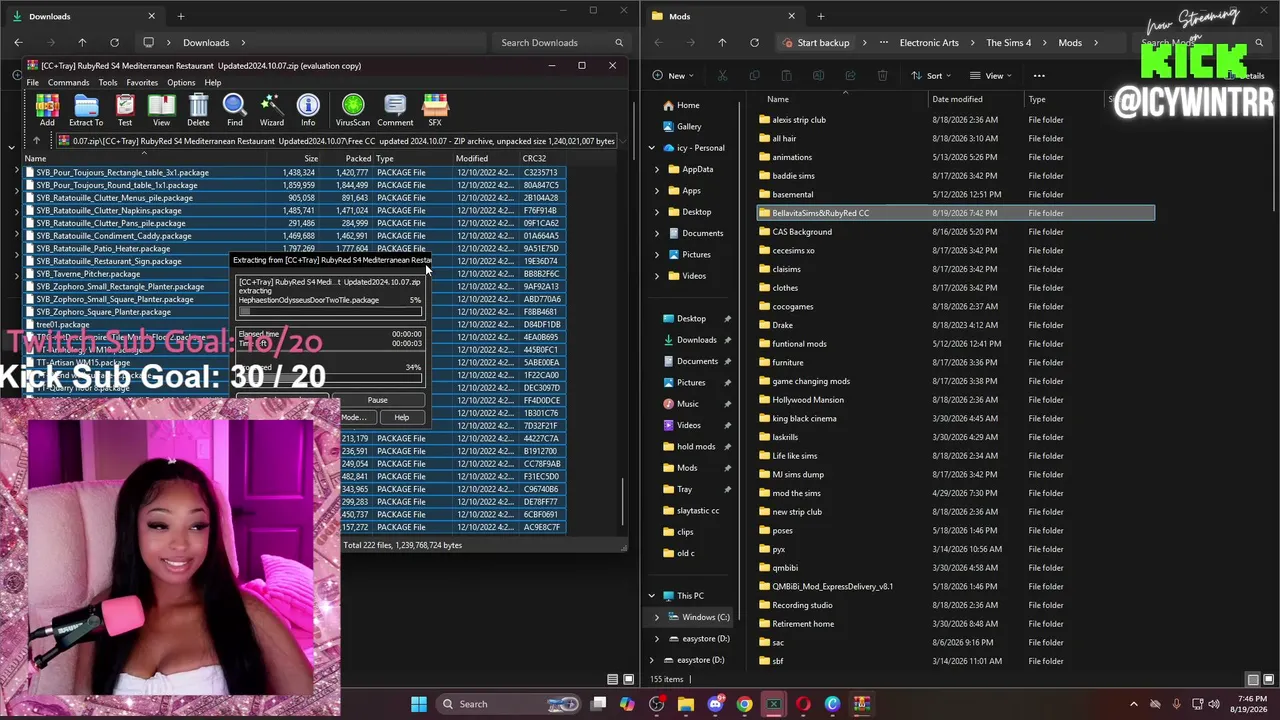Viewport: 1280px width, 720px height.
Task: Click the Extract To icon in WinRAR
Action: coord(86,110)
